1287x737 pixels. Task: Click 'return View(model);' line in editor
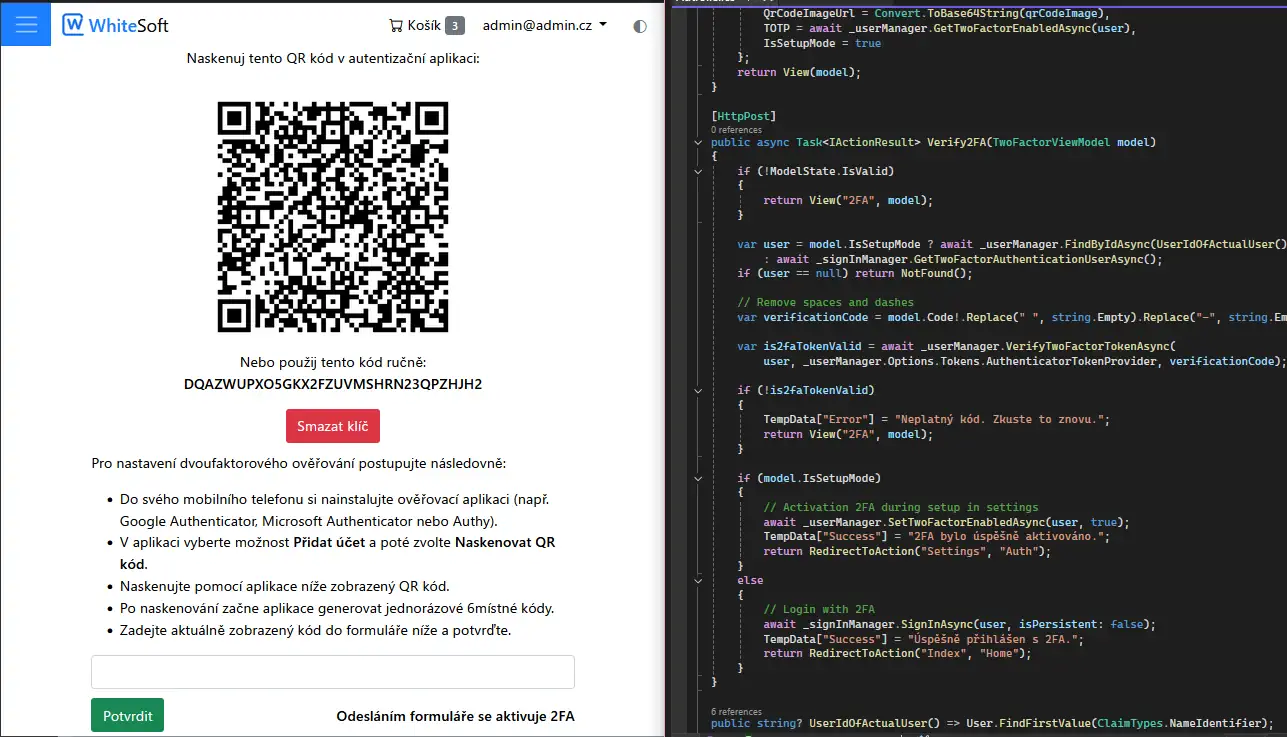click(x=799, y=73)
